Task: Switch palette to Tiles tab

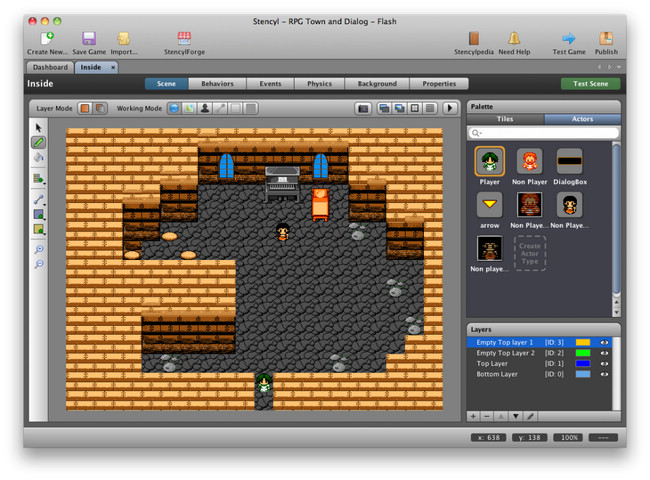Action: pyautogui.click(x=505, y=119)
